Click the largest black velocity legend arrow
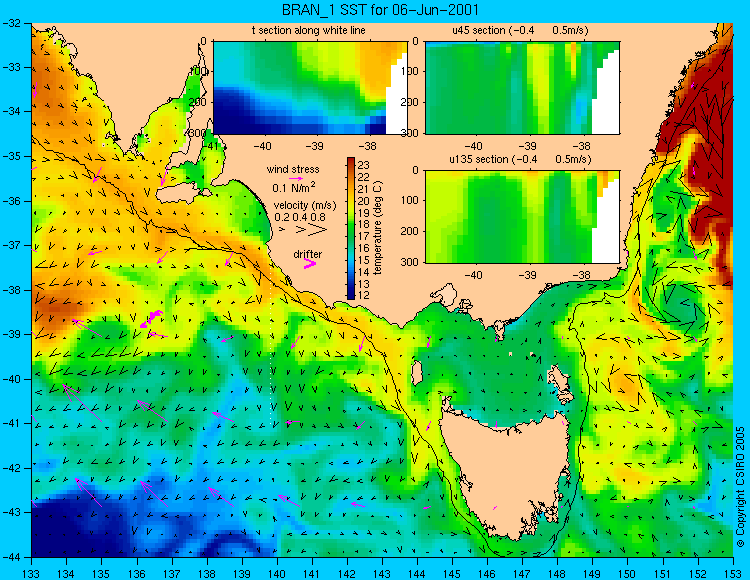Screen dimensions: 750x580 coord(317,230)
